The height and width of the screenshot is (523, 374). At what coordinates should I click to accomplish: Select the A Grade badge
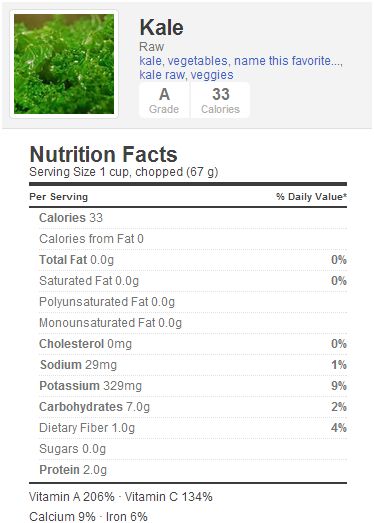point(164,100)
